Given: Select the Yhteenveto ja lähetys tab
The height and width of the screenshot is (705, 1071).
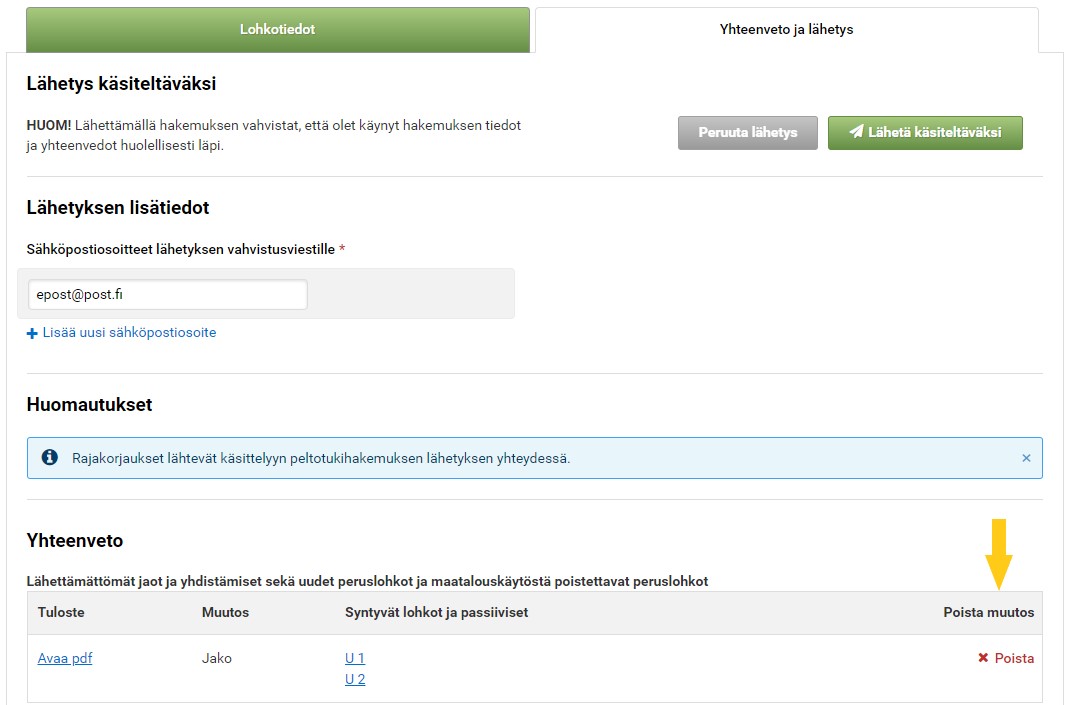Looking at the screenshot, I should point(786,30).
